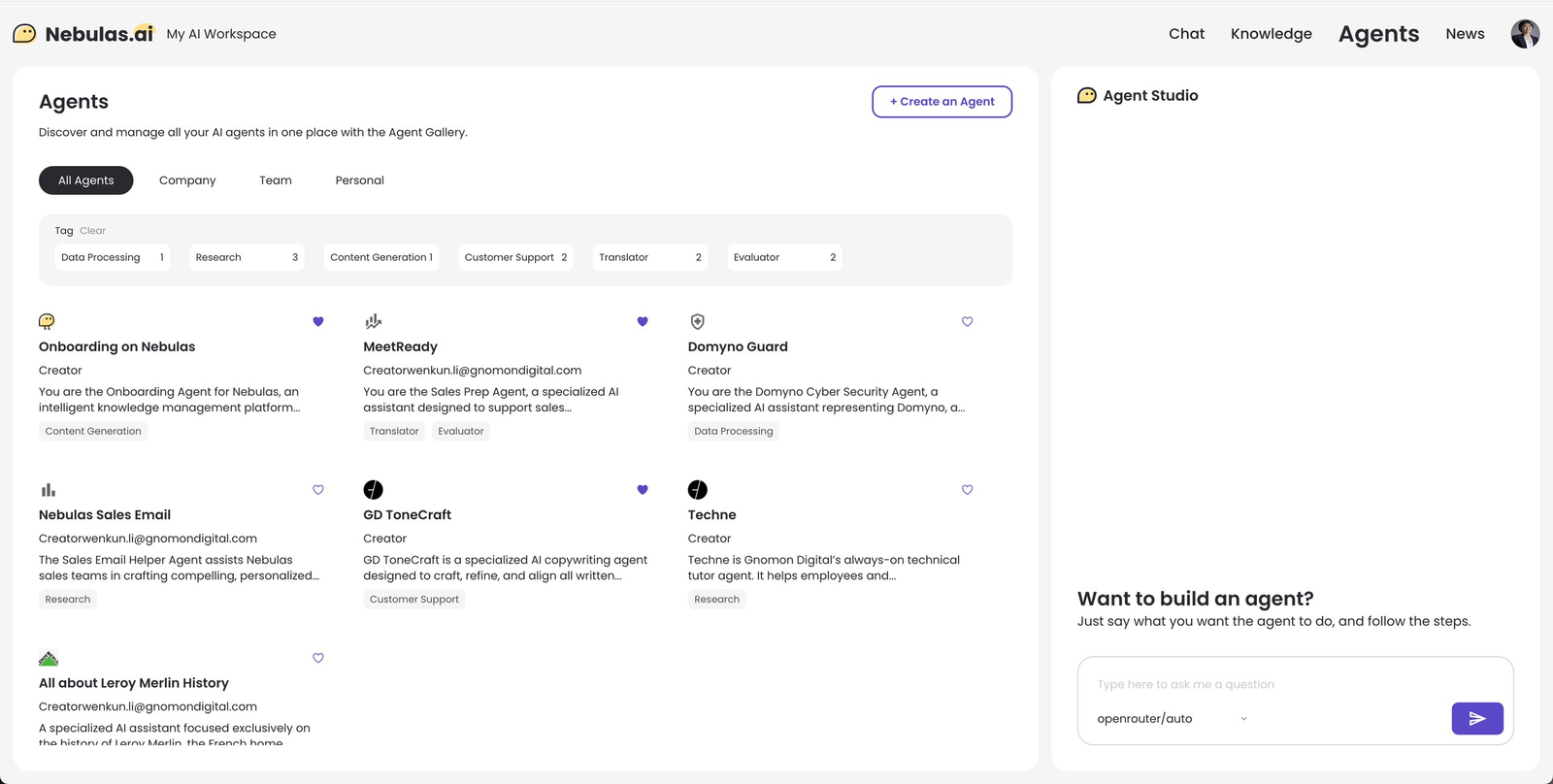1553x784 pixels.
Task: Filter by Data Processing tag
Action: point(113,257)
